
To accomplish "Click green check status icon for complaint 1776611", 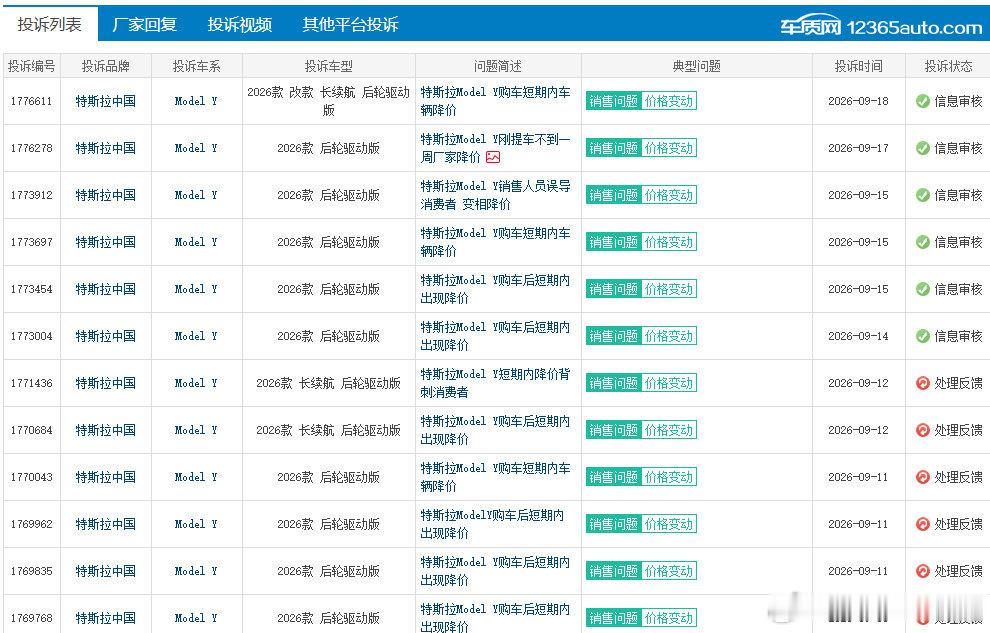I will click(922, 101).
